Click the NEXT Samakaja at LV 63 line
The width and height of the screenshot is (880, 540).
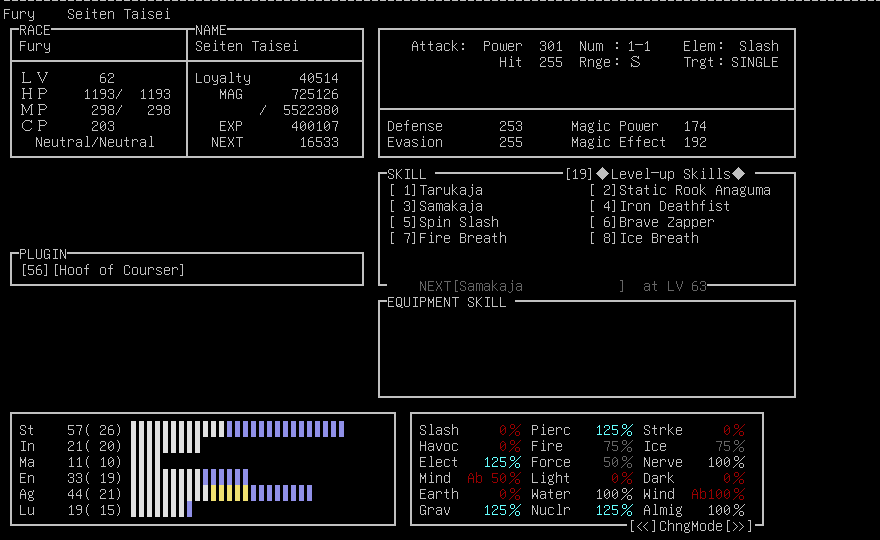point(562,286)
